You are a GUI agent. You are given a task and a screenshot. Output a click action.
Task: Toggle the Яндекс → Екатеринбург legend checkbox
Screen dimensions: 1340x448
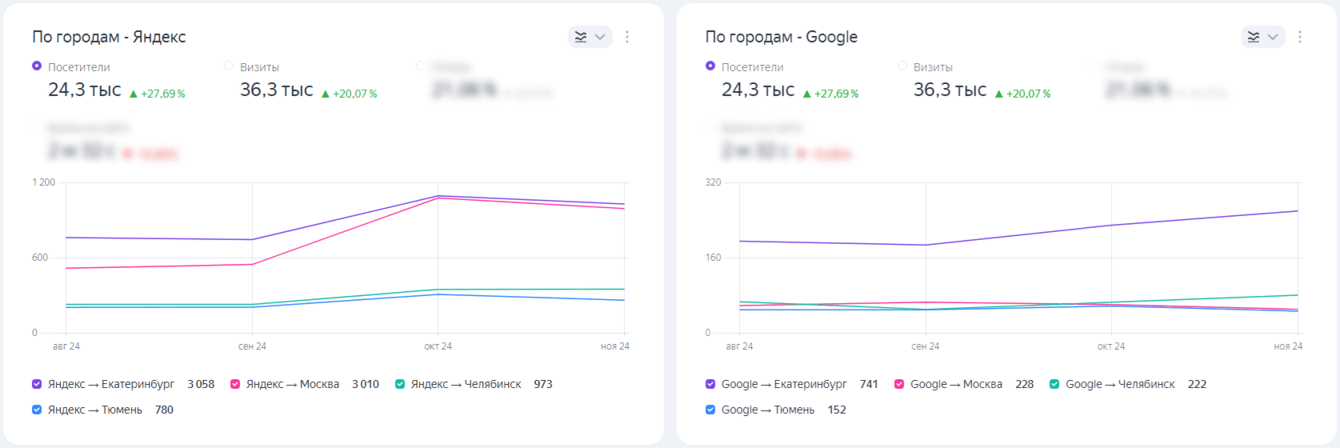37,384
